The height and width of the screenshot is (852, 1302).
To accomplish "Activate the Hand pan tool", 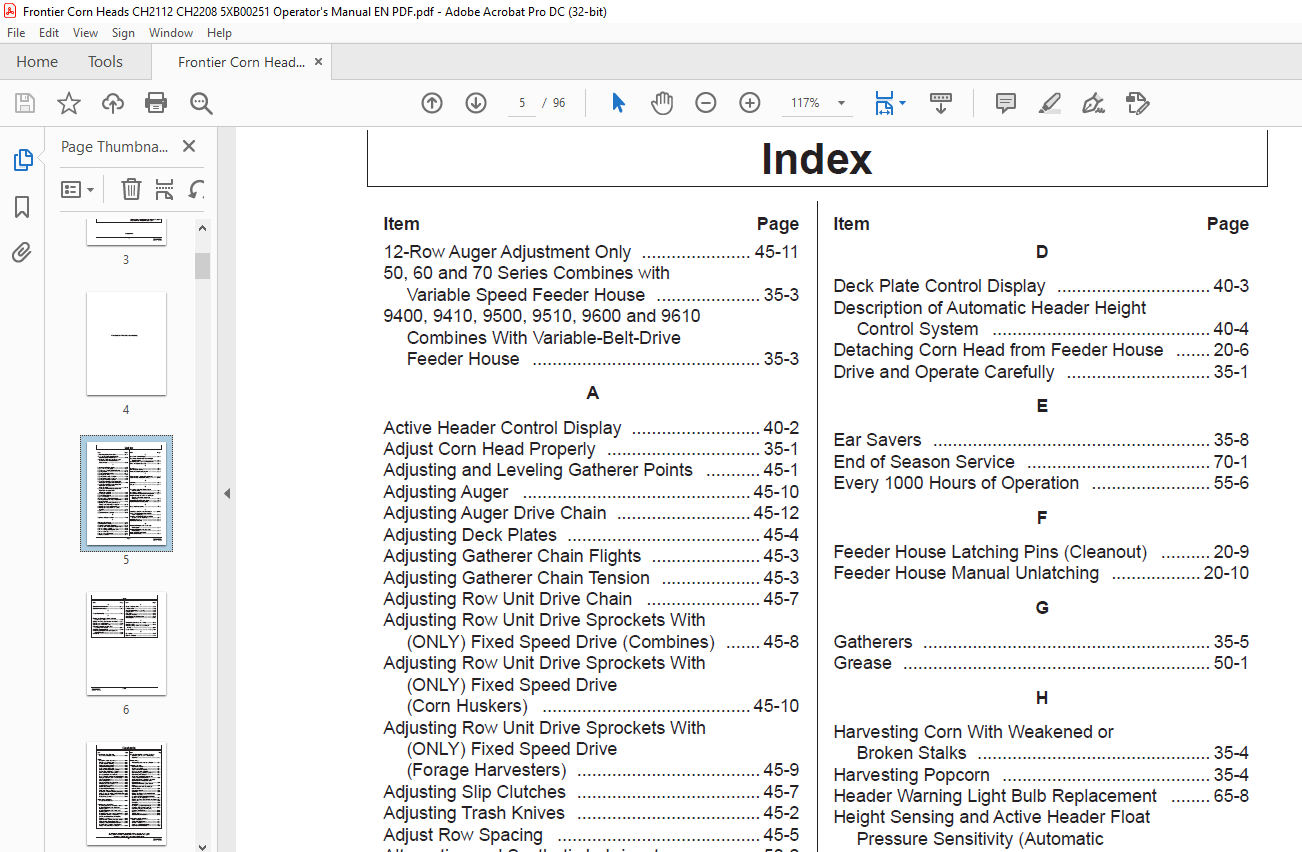I will [662, 103].
